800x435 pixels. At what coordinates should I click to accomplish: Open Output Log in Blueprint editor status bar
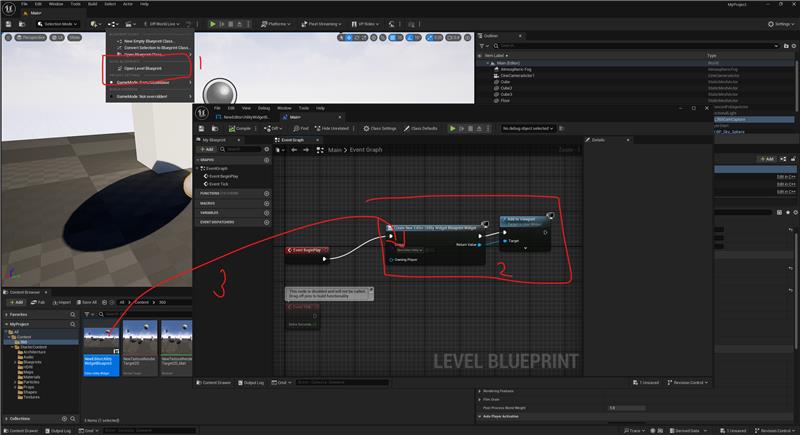(x=251, y=382)
